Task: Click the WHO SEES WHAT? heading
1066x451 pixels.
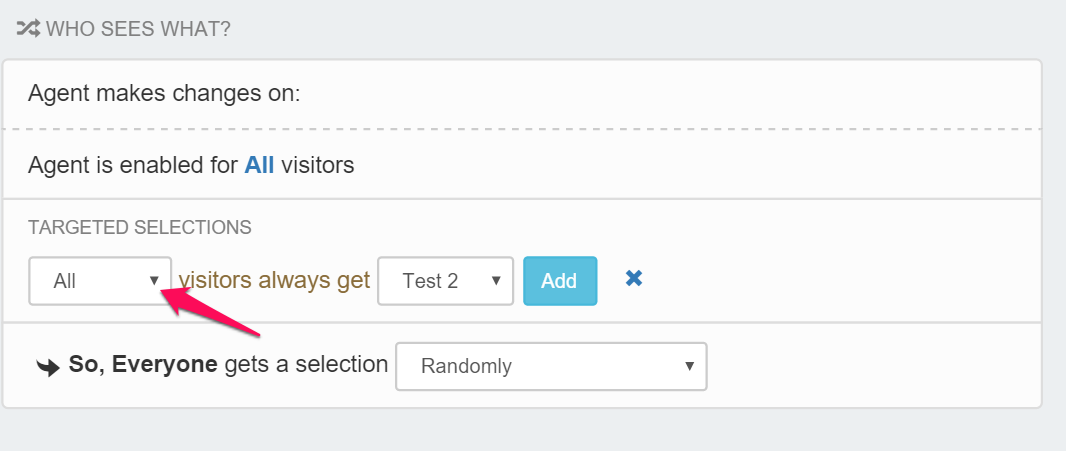Action: [138, 29]
